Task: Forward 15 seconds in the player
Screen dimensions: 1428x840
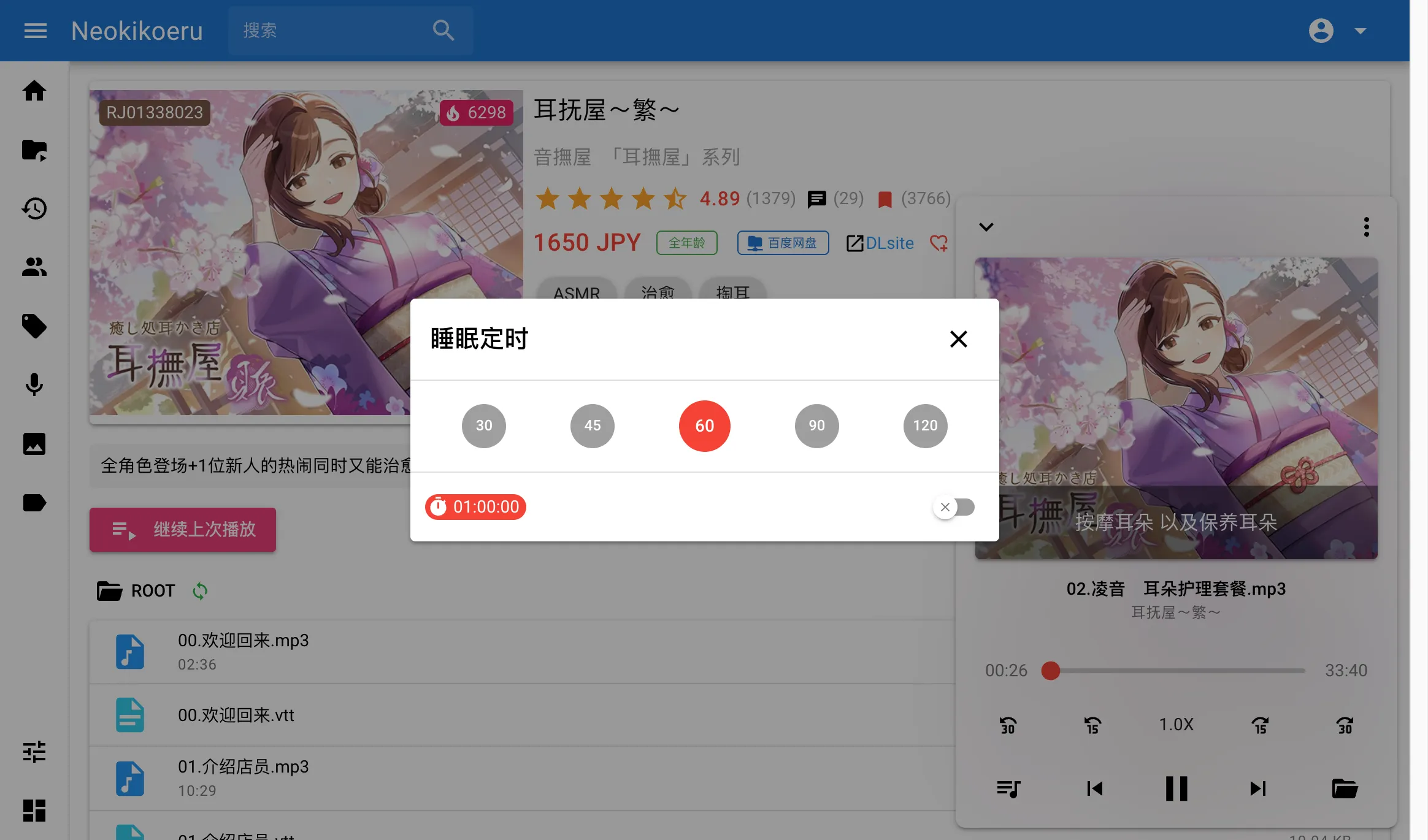Action: point(1260,725)
